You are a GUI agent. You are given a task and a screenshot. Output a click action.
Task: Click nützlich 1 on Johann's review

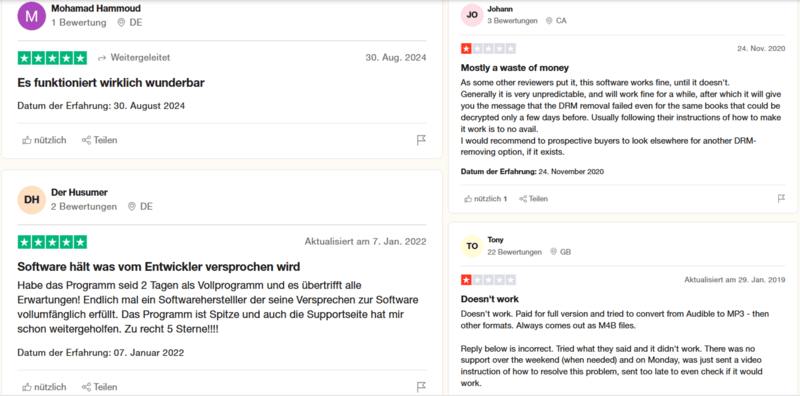tap(486, 199)
